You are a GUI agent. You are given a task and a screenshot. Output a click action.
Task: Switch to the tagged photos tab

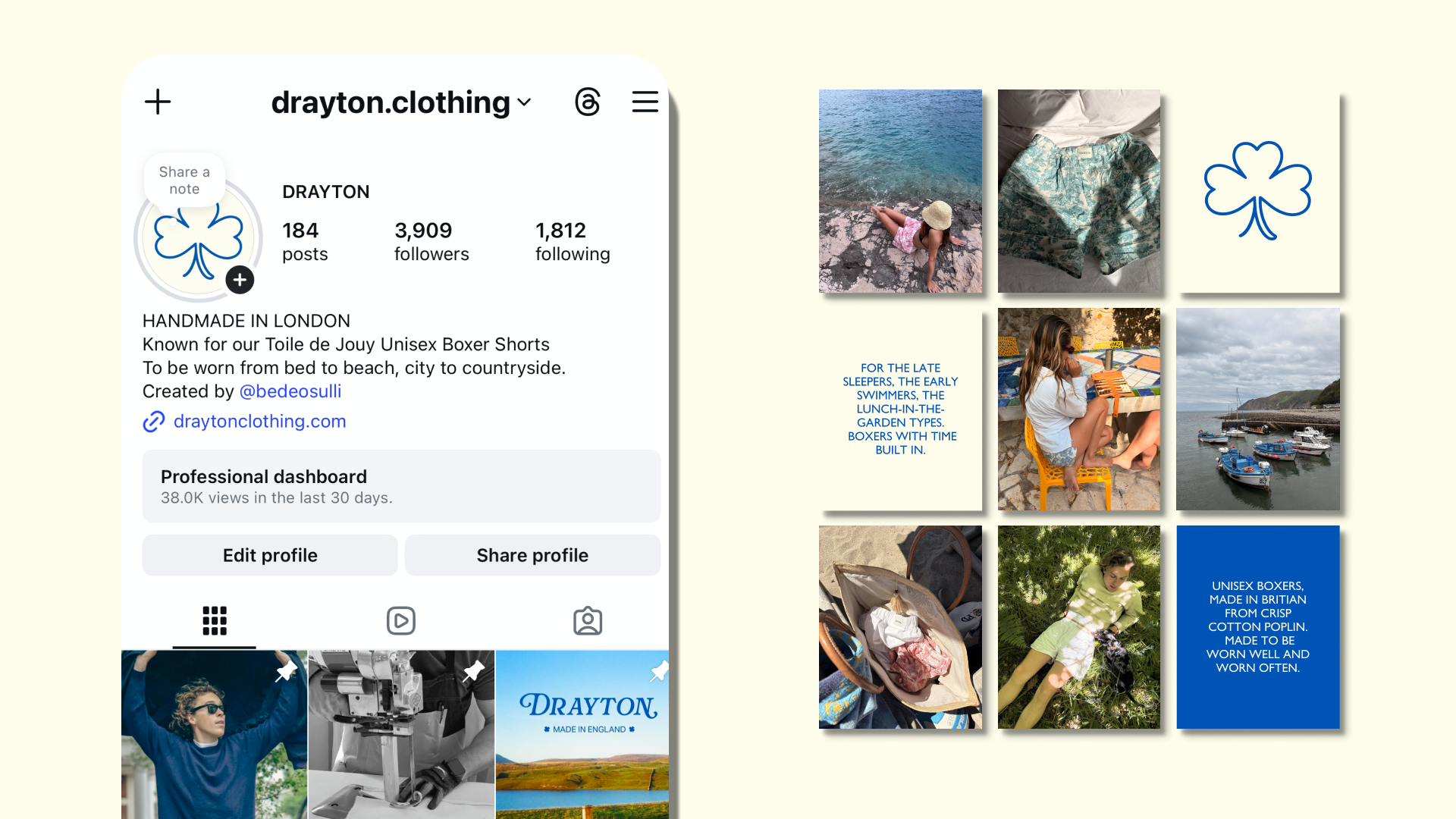tap(588, 620)
